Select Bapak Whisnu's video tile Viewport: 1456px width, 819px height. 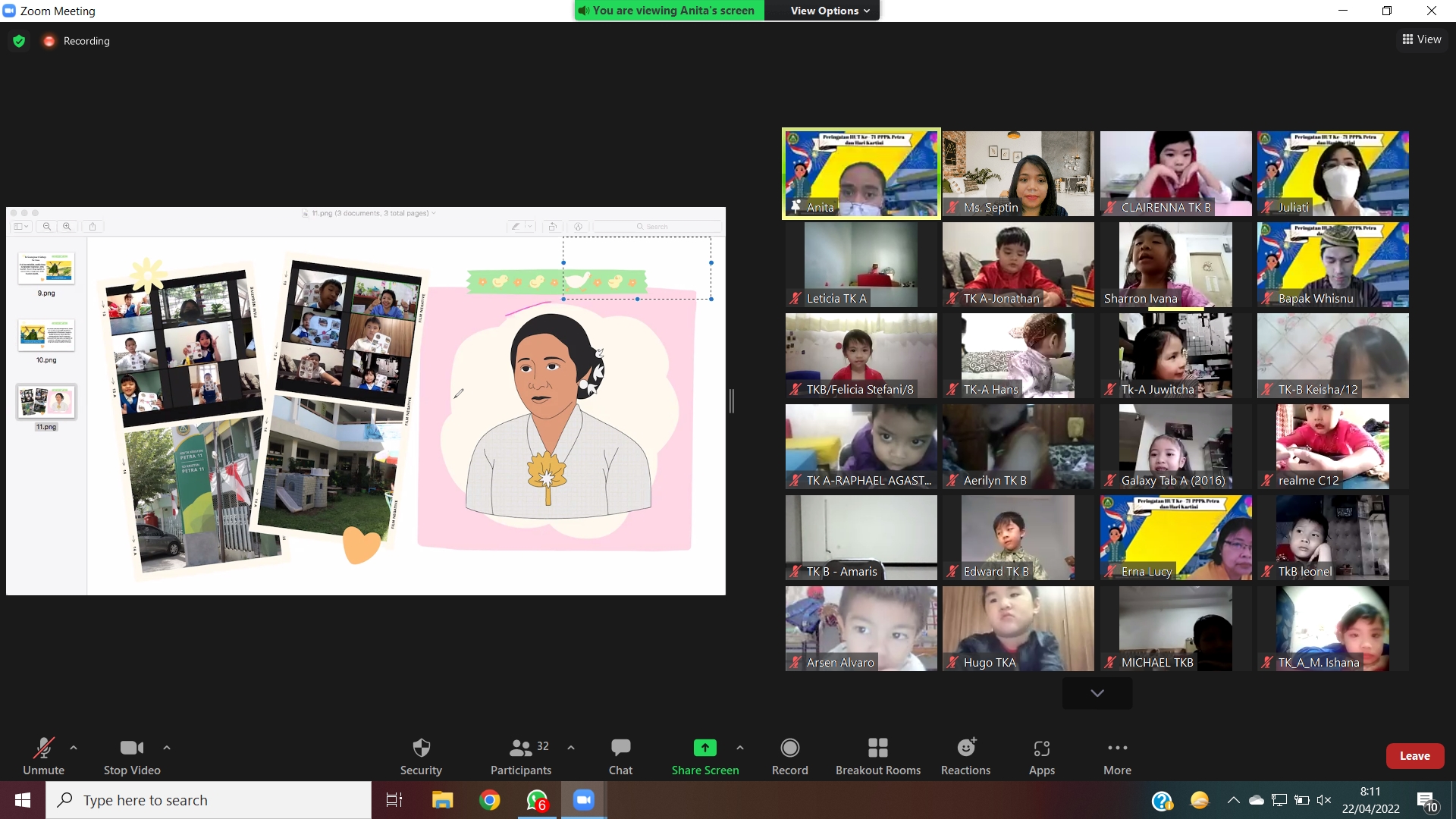[1333, 265]
